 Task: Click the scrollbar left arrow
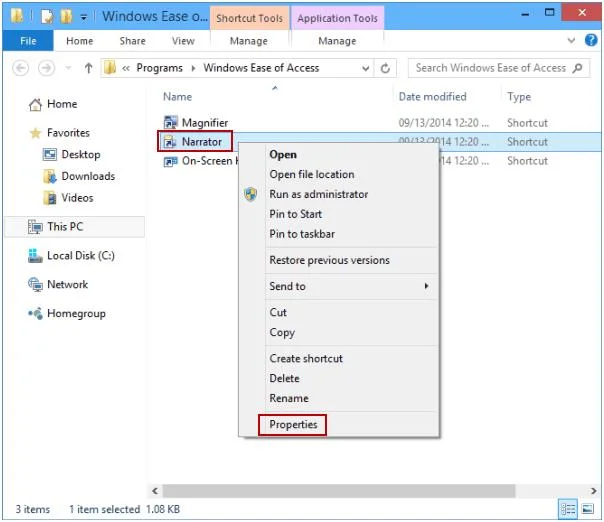click(x=155, y=491)
